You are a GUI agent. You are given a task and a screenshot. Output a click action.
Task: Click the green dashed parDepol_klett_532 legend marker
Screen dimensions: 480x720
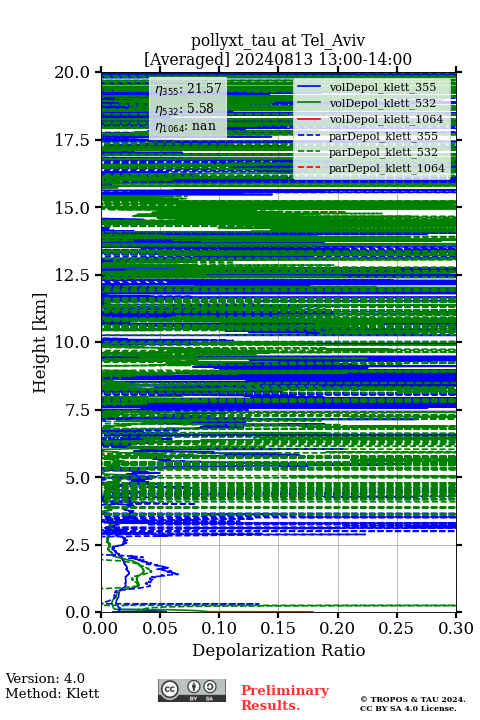point(309,152)
